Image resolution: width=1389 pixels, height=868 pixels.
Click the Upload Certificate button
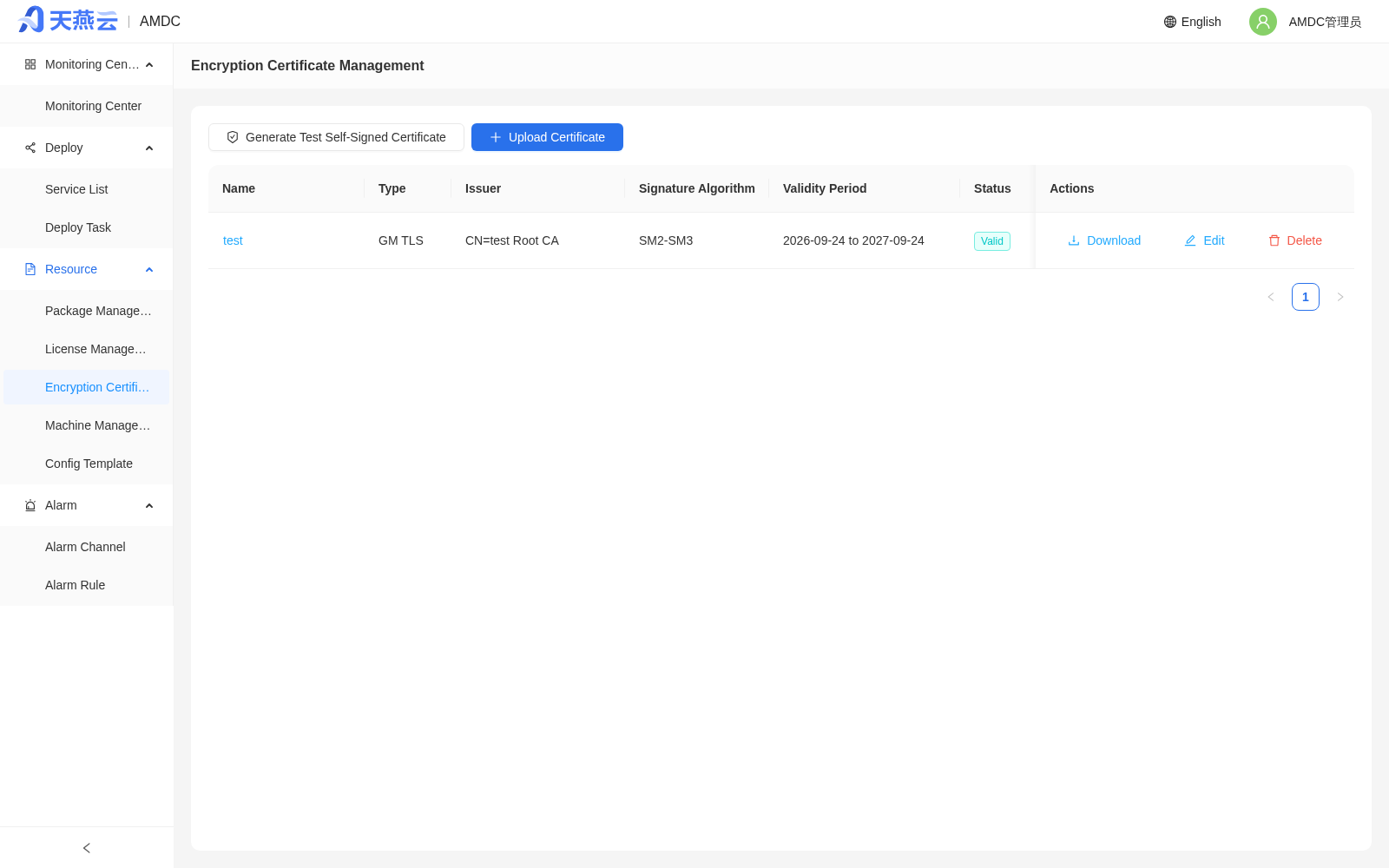[x=547, y=137]
